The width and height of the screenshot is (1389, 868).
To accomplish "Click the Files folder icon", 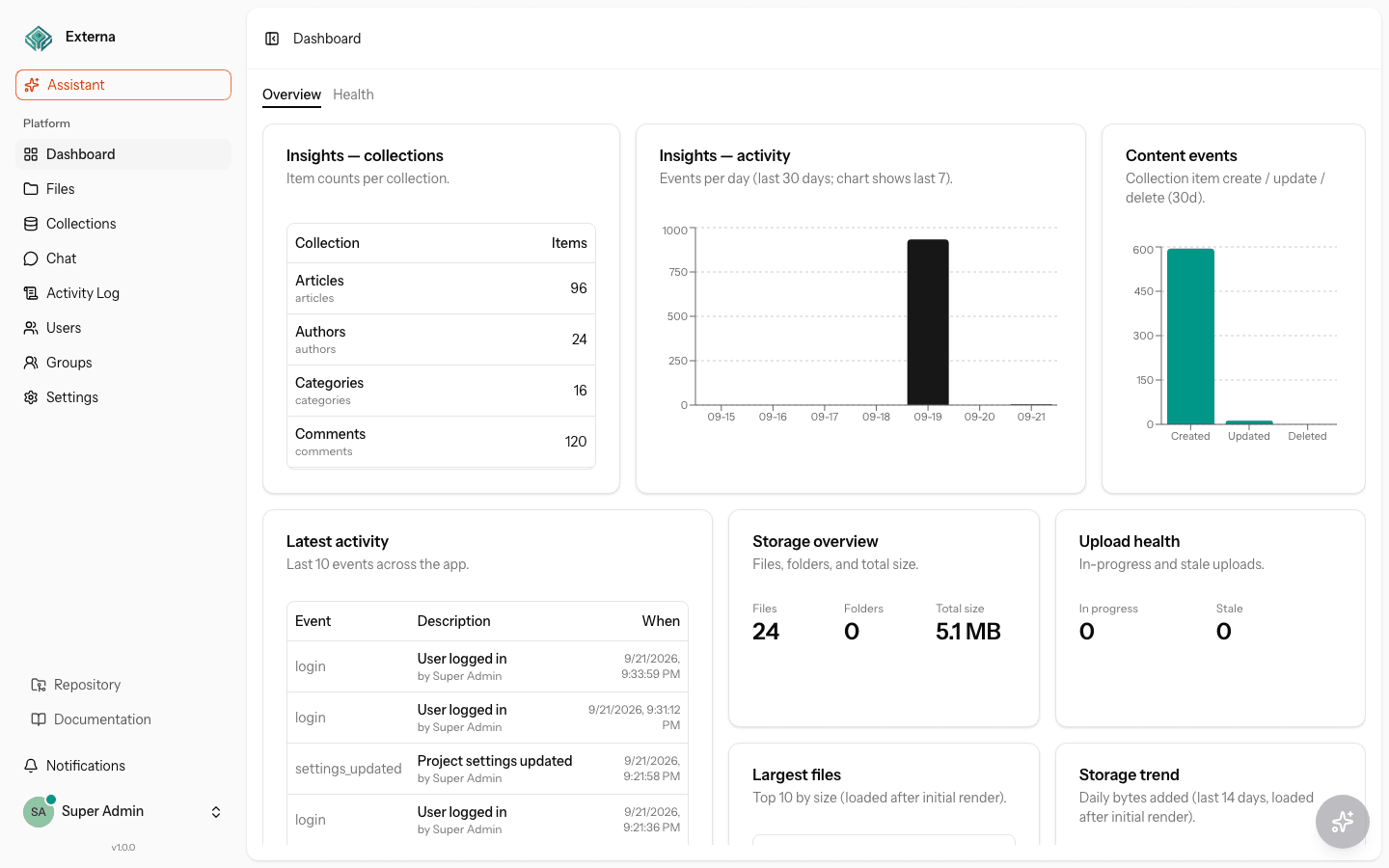I will pos(31,189).
